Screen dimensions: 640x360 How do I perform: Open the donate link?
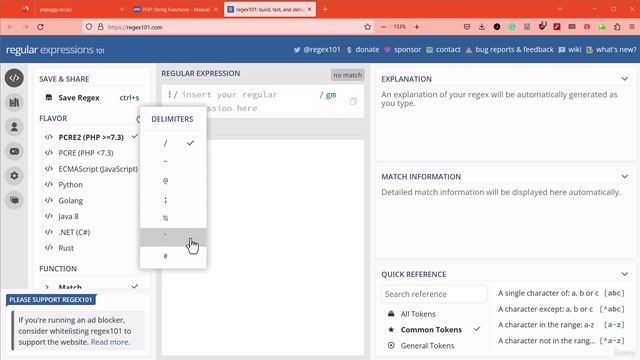pyautogui.click(x=362, y=50)
